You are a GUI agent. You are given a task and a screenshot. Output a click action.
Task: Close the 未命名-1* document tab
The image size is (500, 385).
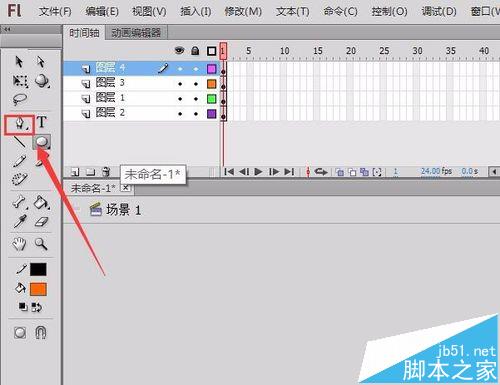[125, 188]
